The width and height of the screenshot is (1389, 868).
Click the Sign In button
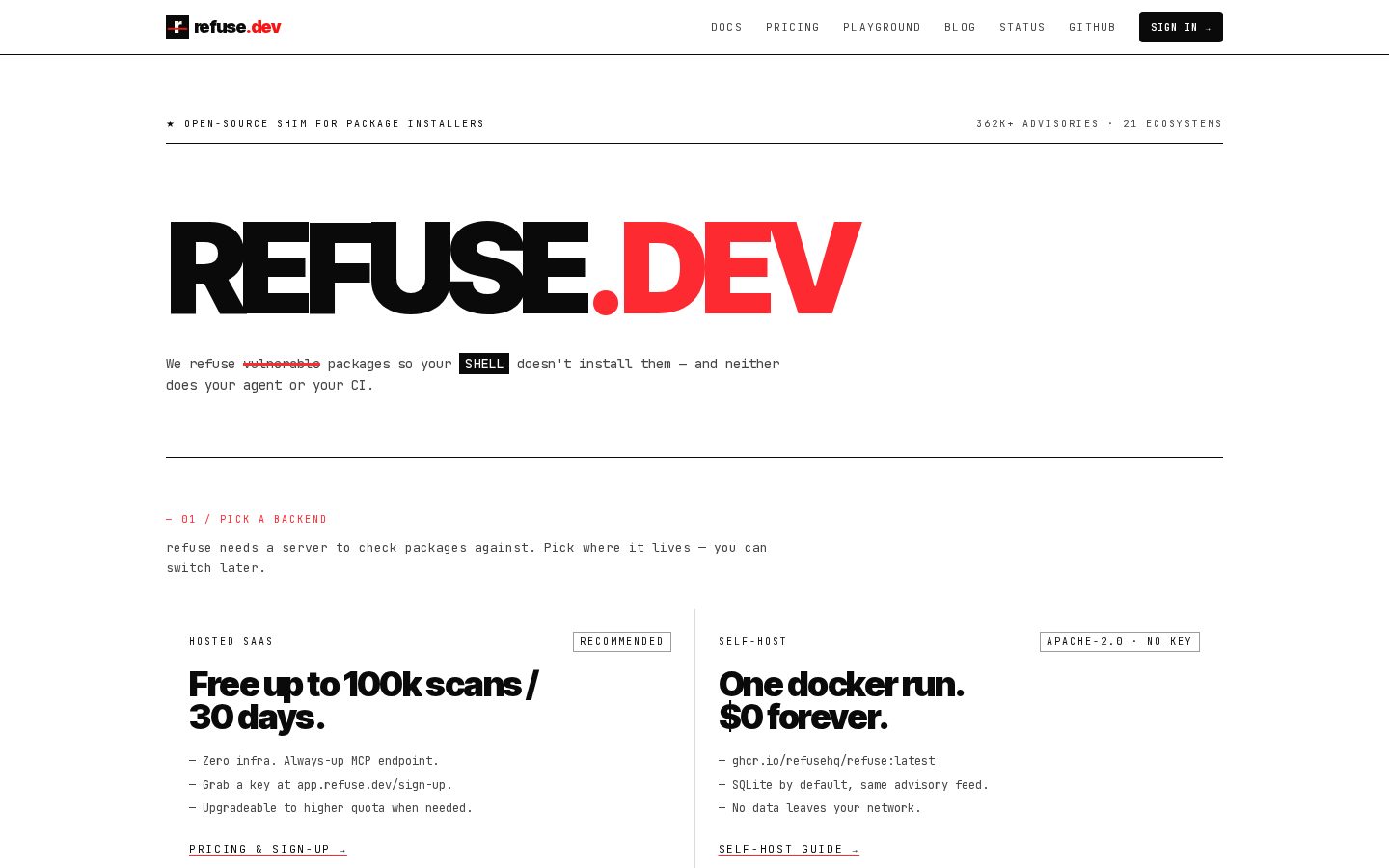coord(1181,27)
